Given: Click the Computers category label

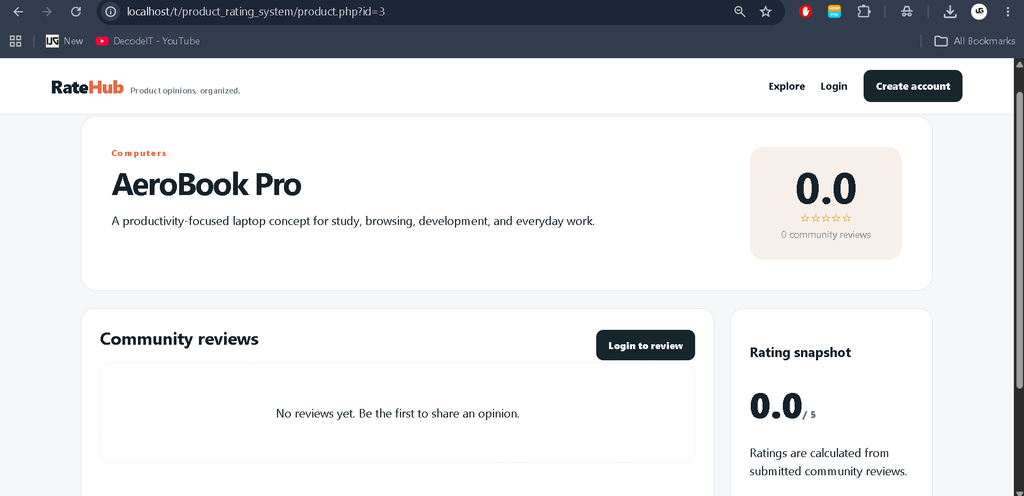Looking at the screenshot, I should [139, 153].
